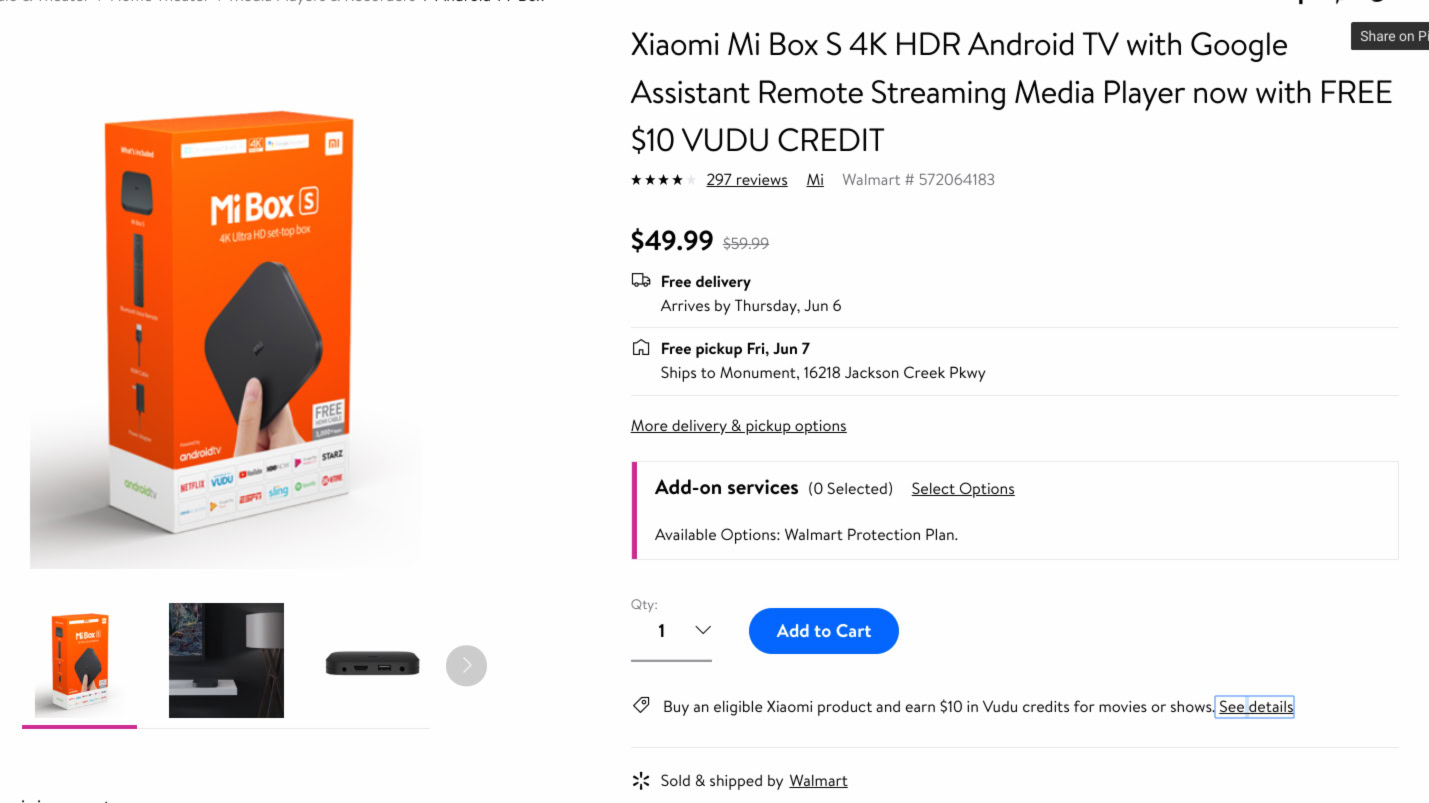1429x803 pixels.
Task: Add the Mi Box S to cart
Action: coord(823,631)
